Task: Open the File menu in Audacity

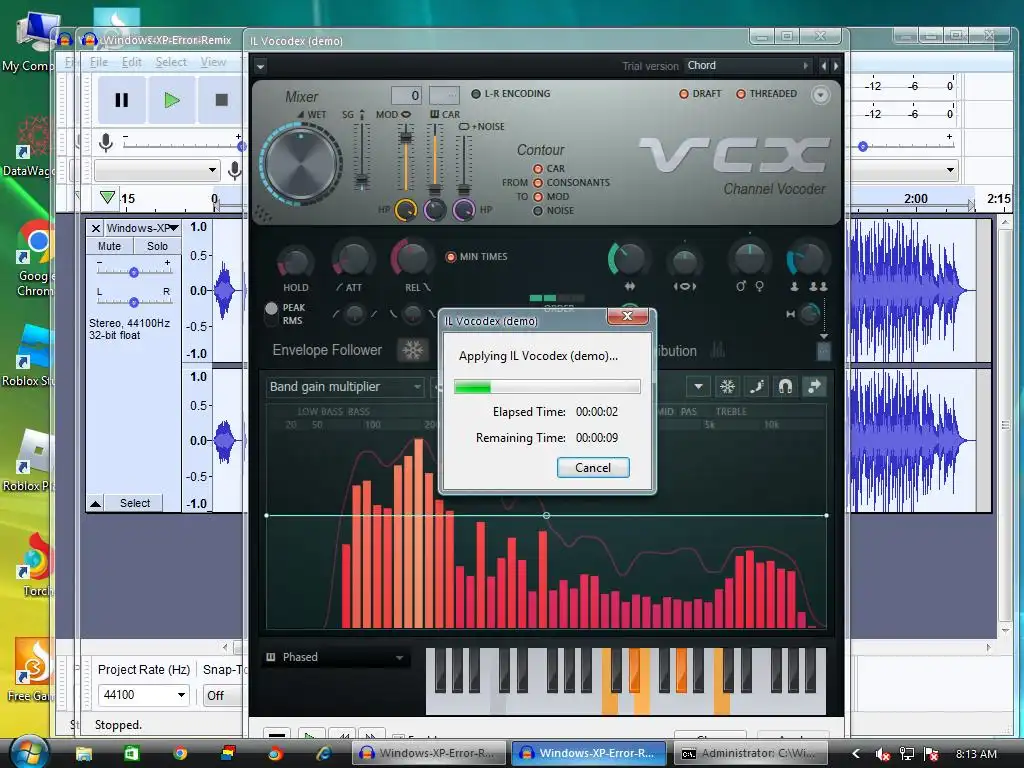Action: [99, 62]
